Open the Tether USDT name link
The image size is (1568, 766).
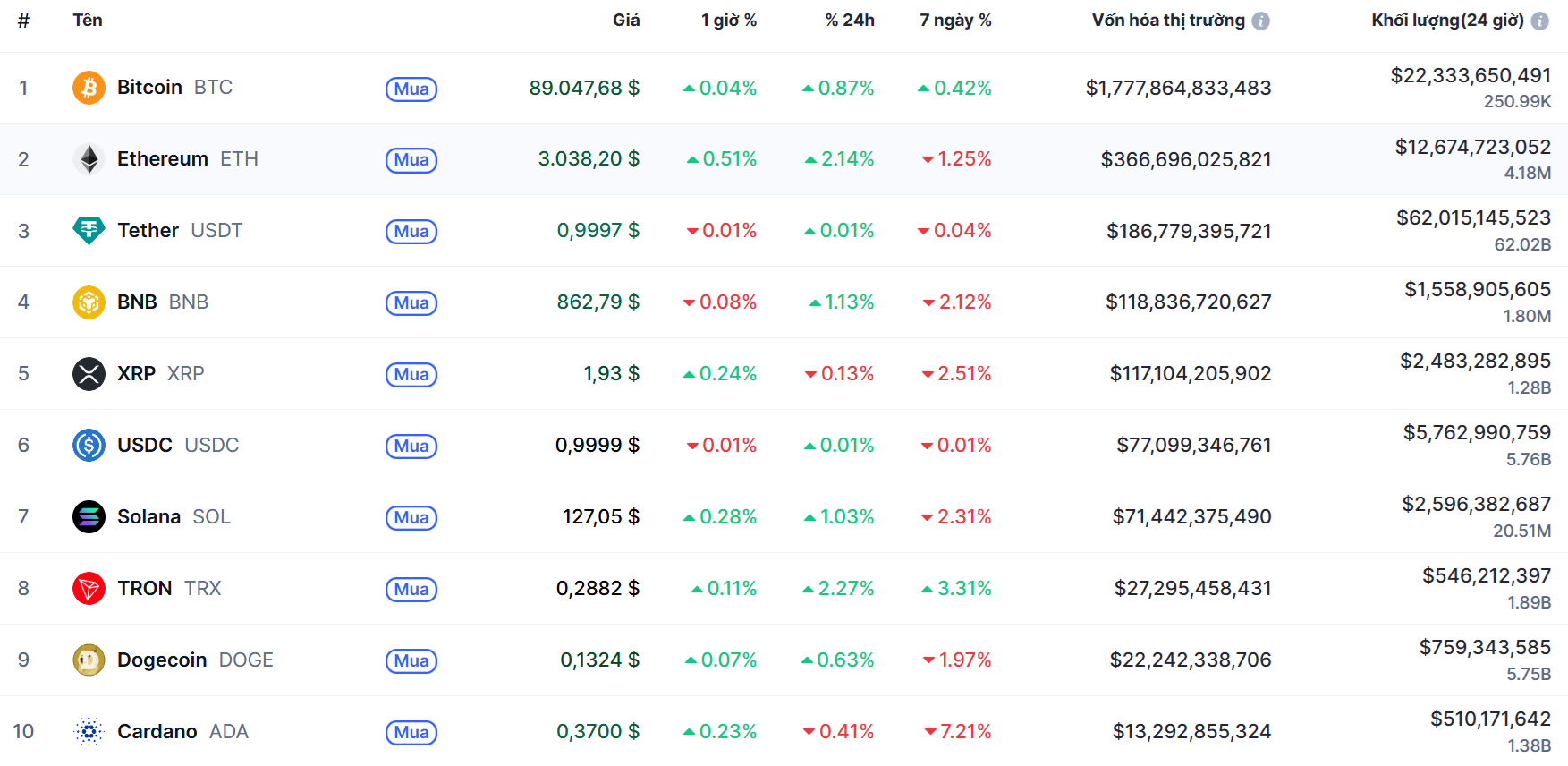(x=180, y=231)
